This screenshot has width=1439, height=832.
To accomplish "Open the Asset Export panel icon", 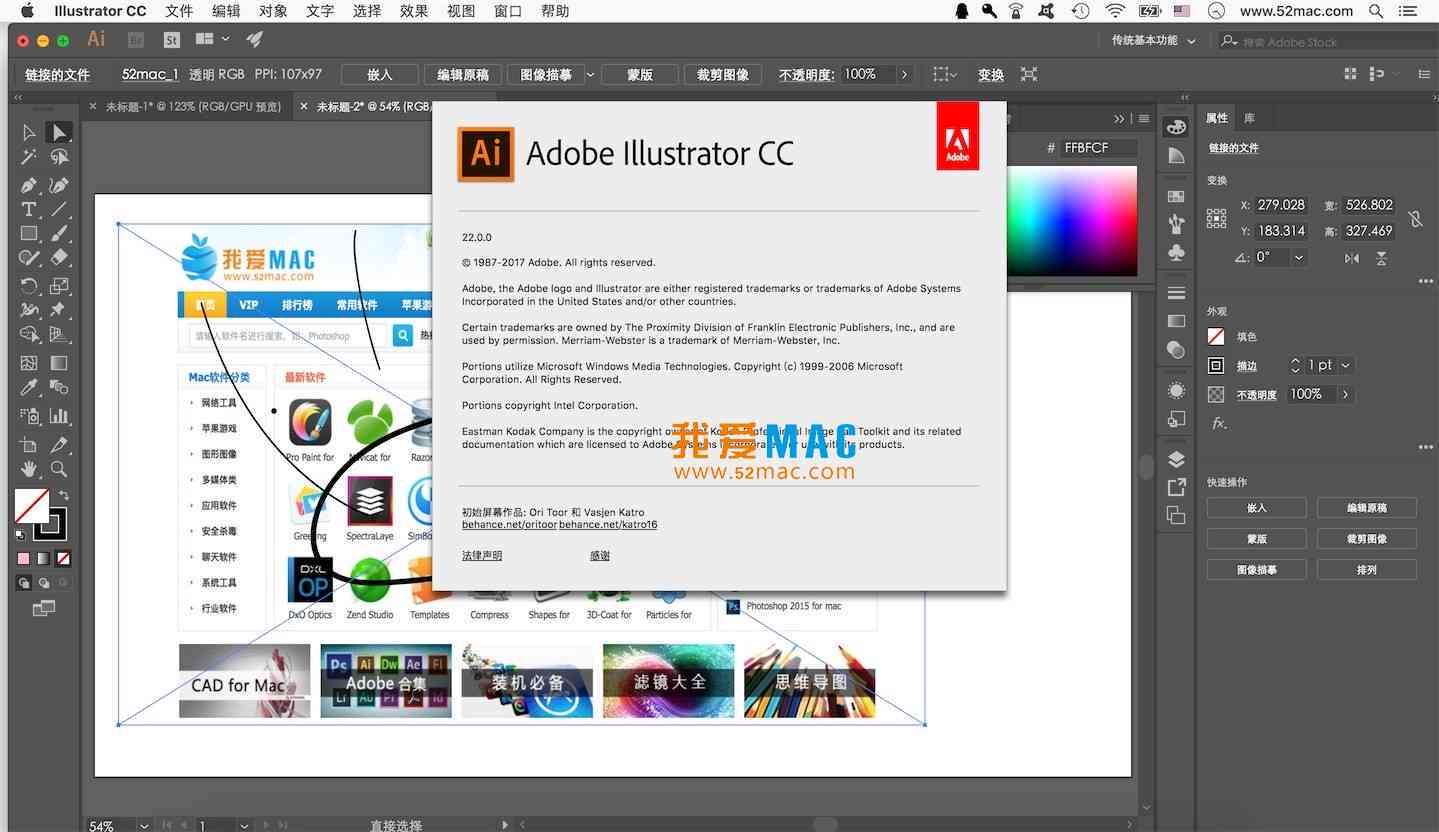I will tap(1176, 487).
